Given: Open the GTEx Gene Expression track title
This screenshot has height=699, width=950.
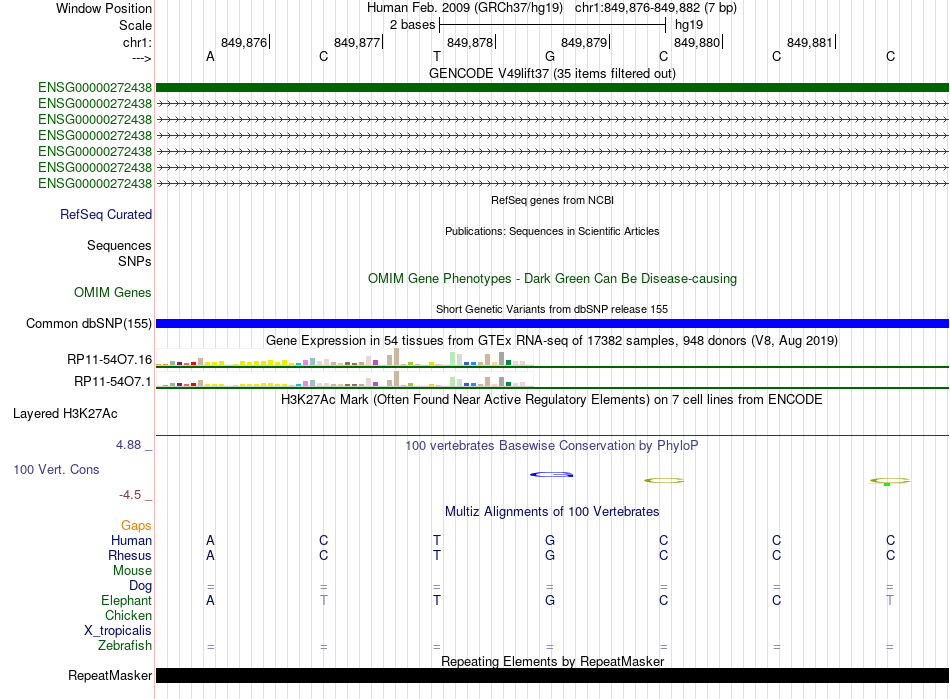Looking at the screenshot, I should (552, 340).
